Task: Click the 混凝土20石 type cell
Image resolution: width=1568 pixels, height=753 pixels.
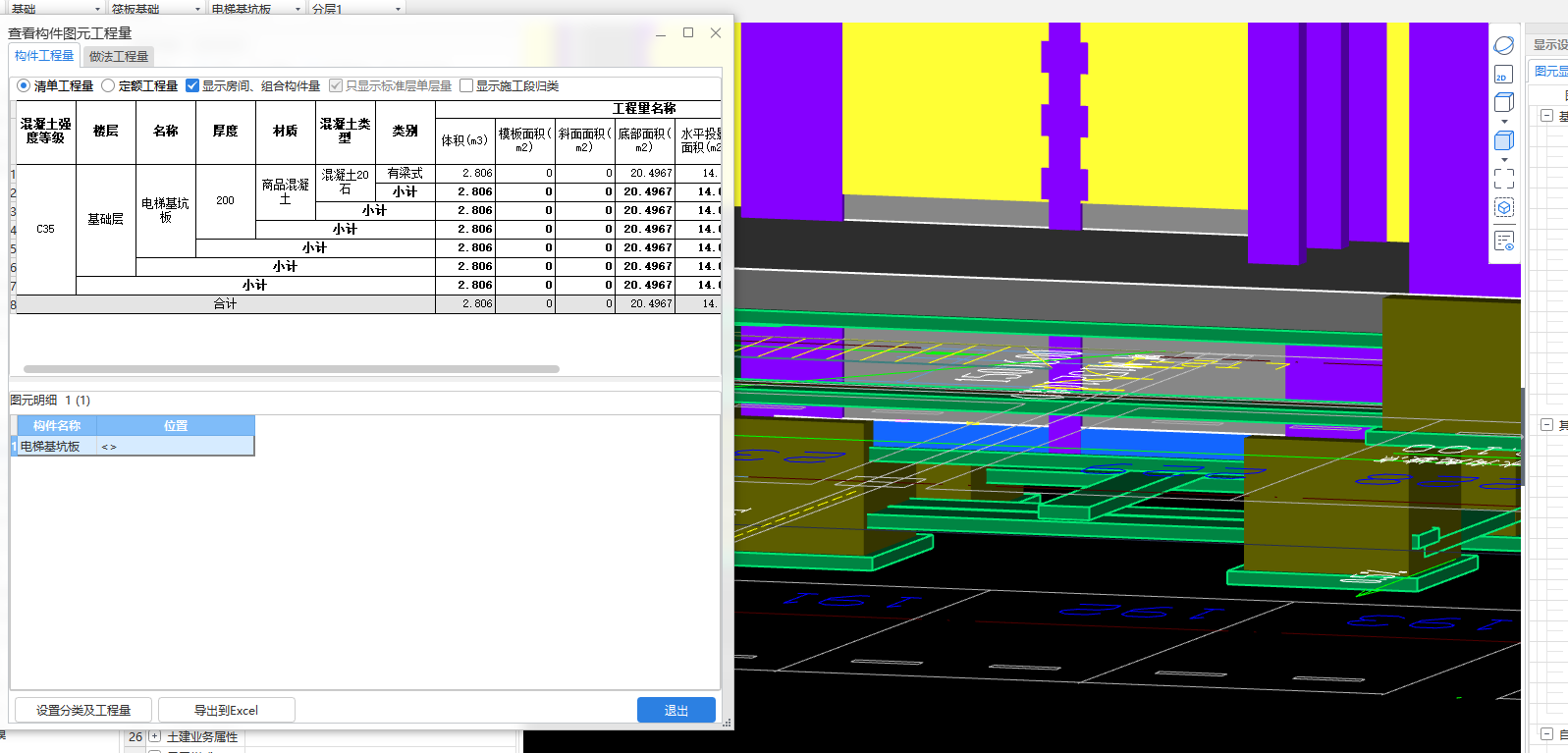Action: [346, 183]
